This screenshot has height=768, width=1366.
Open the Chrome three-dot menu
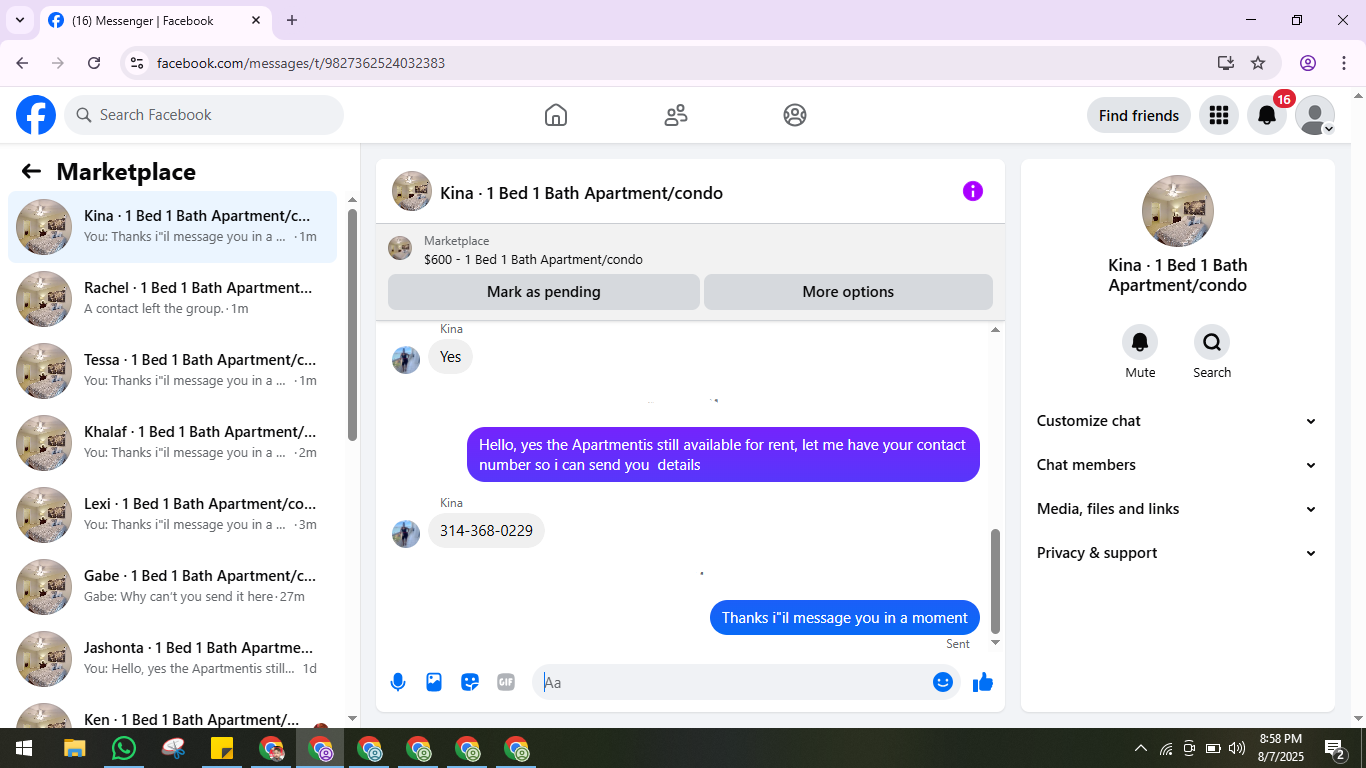[1344, 63]
